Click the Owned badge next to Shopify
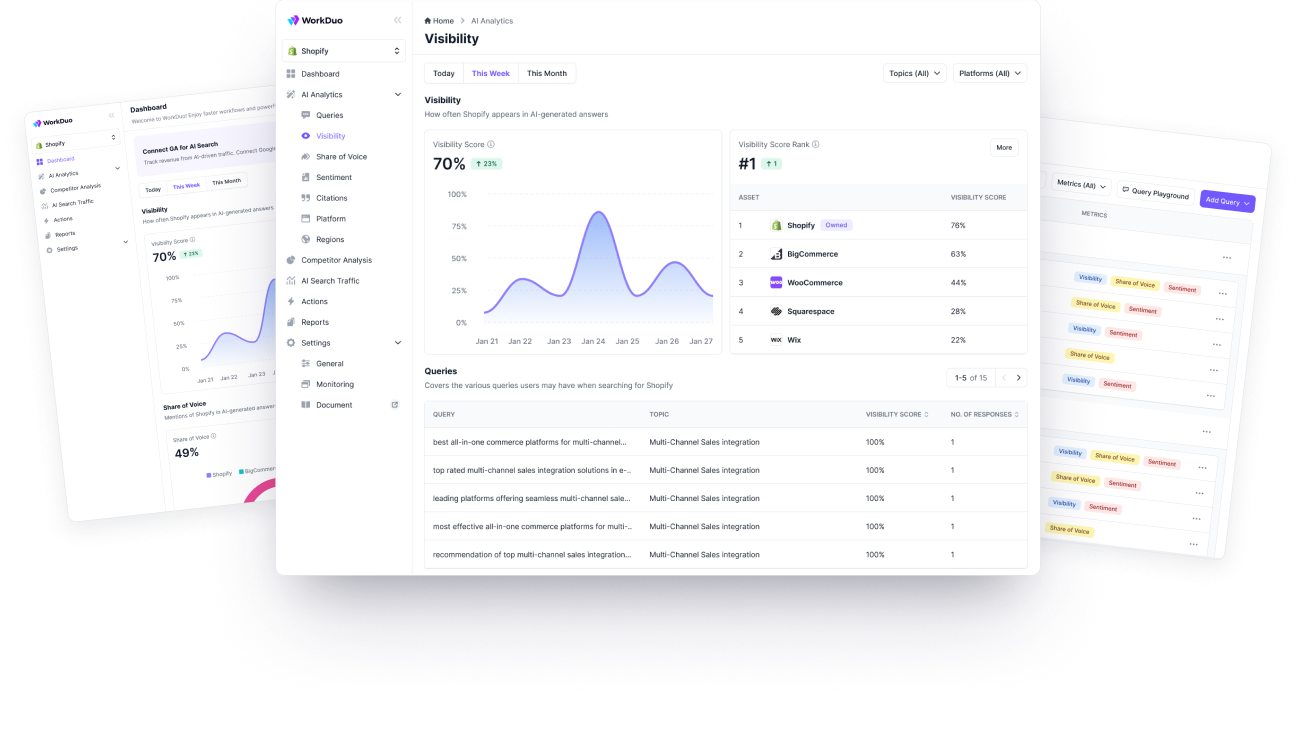 click(x=836, y=225)
